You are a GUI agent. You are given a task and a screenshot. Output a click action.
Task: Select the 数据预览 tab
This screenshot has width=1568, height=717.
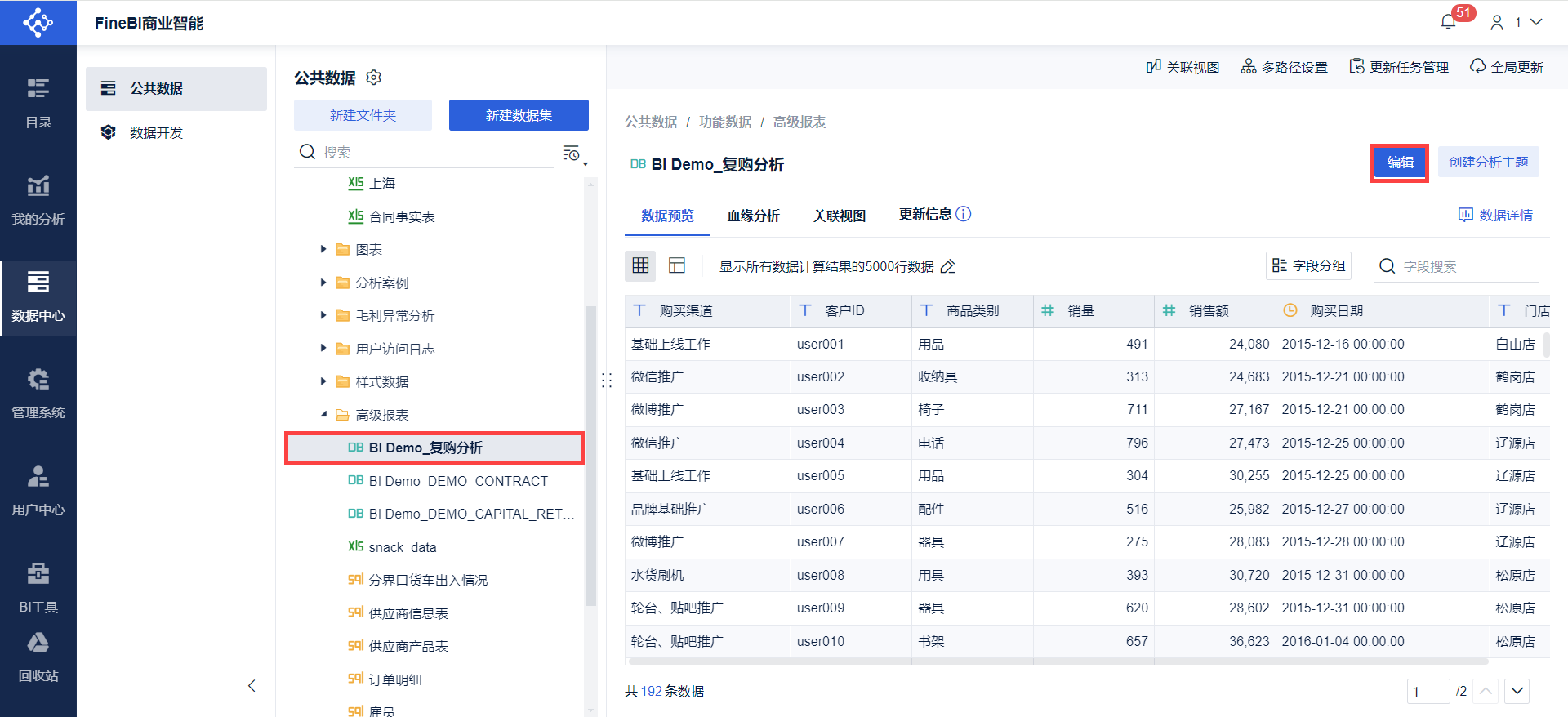(667, 216)
